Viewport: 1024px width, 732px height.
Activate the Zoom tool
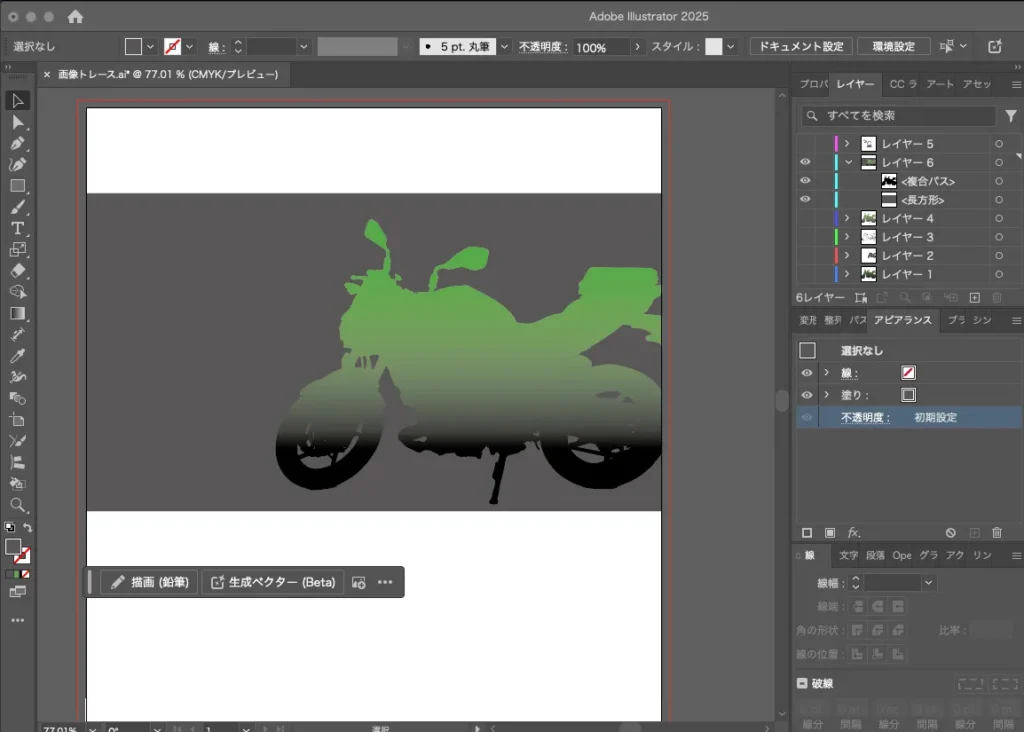coord(17,505)
